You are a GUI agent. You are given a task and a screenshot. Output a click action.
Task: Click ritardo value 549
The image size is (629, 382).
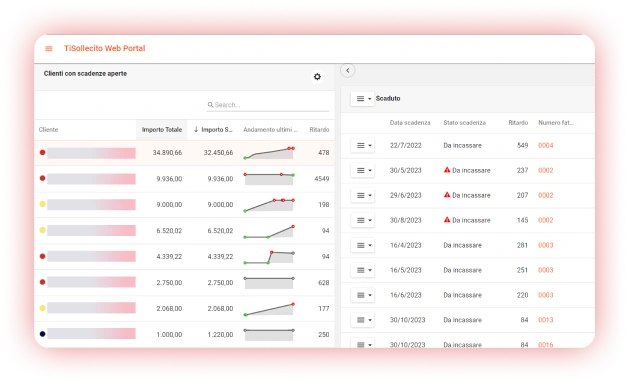point(522,145)
